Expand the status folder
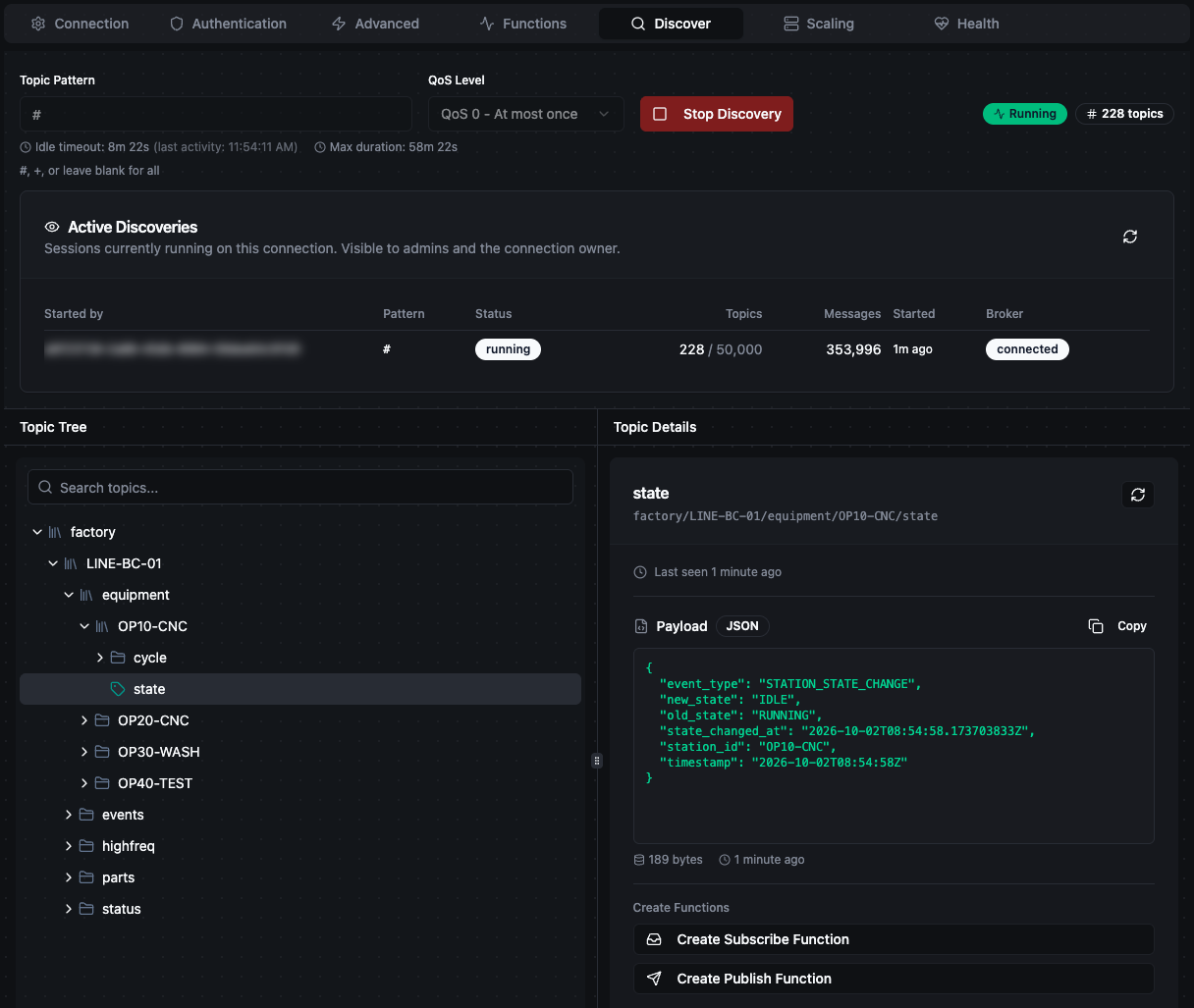Image resolution: width=1194 pixels, height=1008 pixels. [x=69, y=909]
